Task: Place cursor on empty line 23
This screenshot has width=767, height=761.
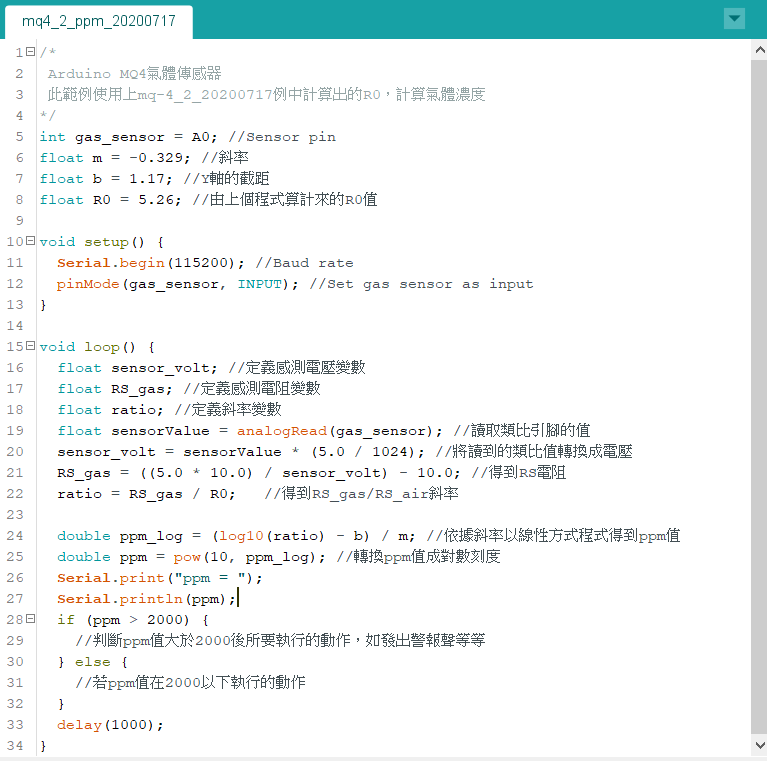Action: pyautogui.click(x=200, y=515)
